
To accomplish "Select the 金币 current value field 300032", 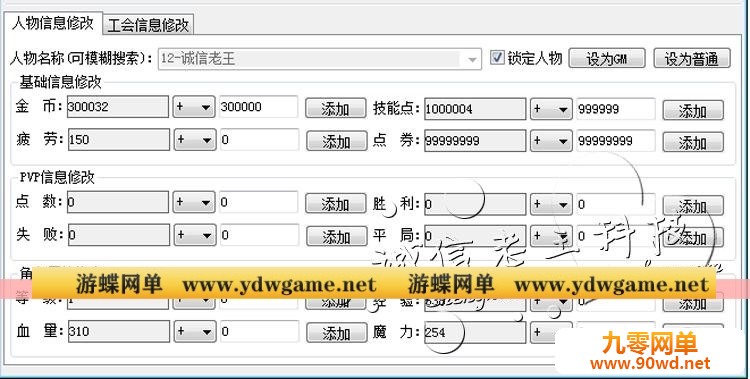I will point(118,107).
